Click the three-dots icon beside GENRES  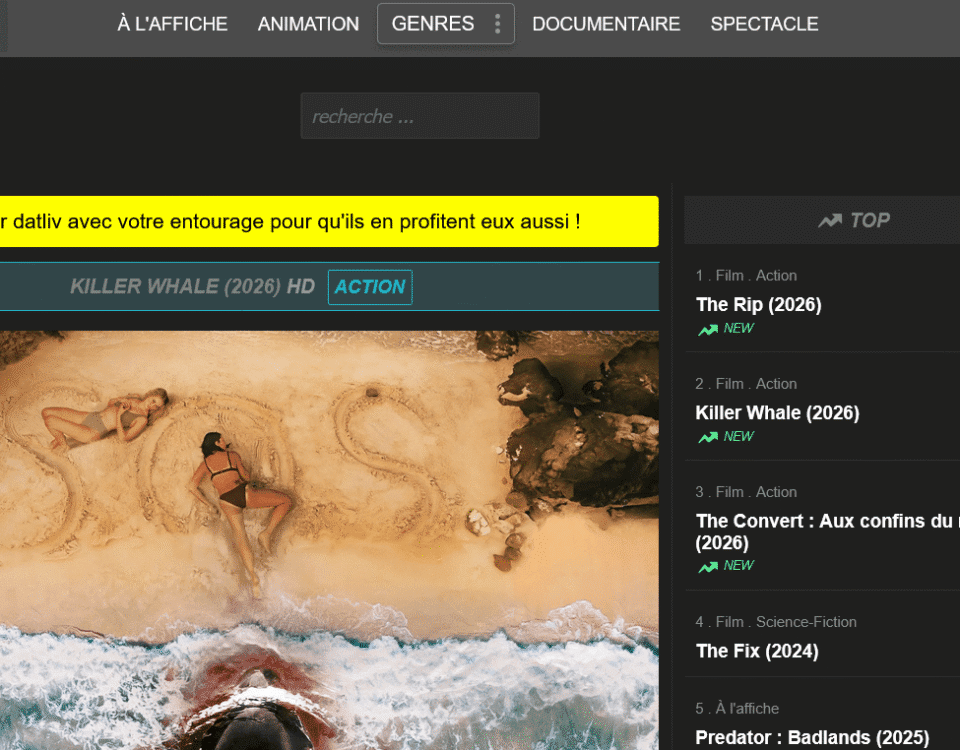tap(497, 24)
